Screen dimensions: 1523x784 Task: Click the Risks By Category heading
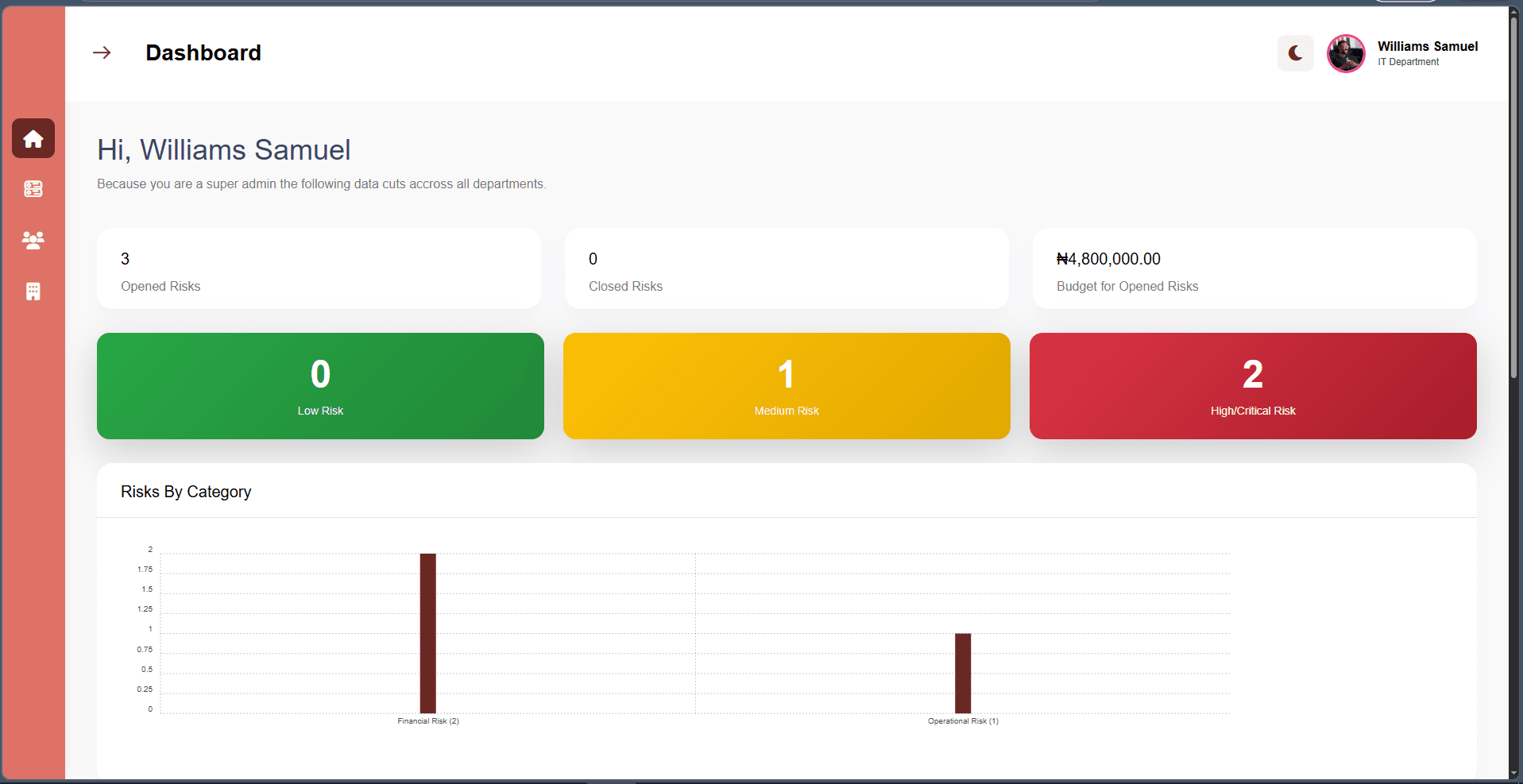(x=186, y=492)
